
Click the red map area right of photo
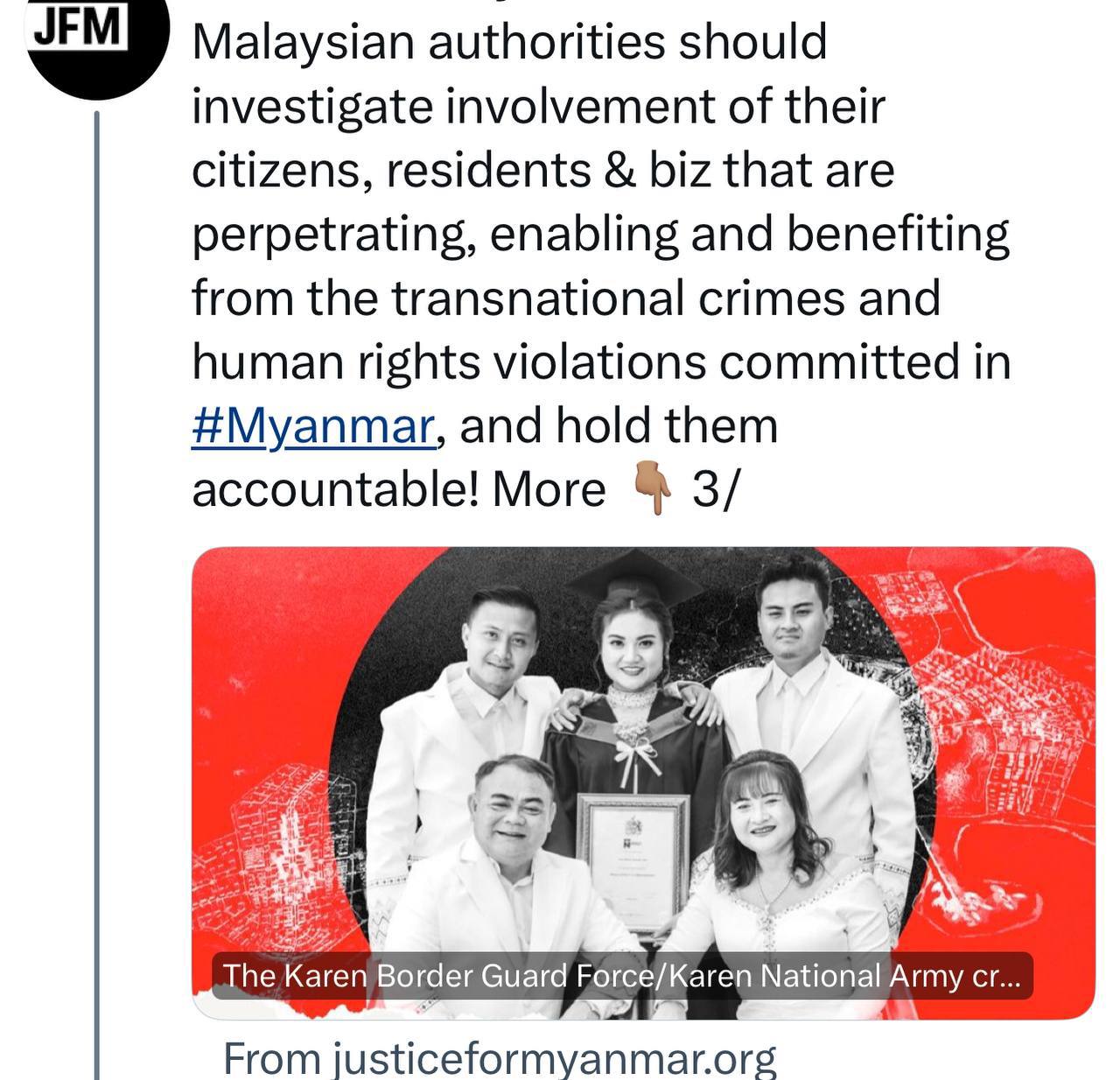click(x=1006, y=744)
